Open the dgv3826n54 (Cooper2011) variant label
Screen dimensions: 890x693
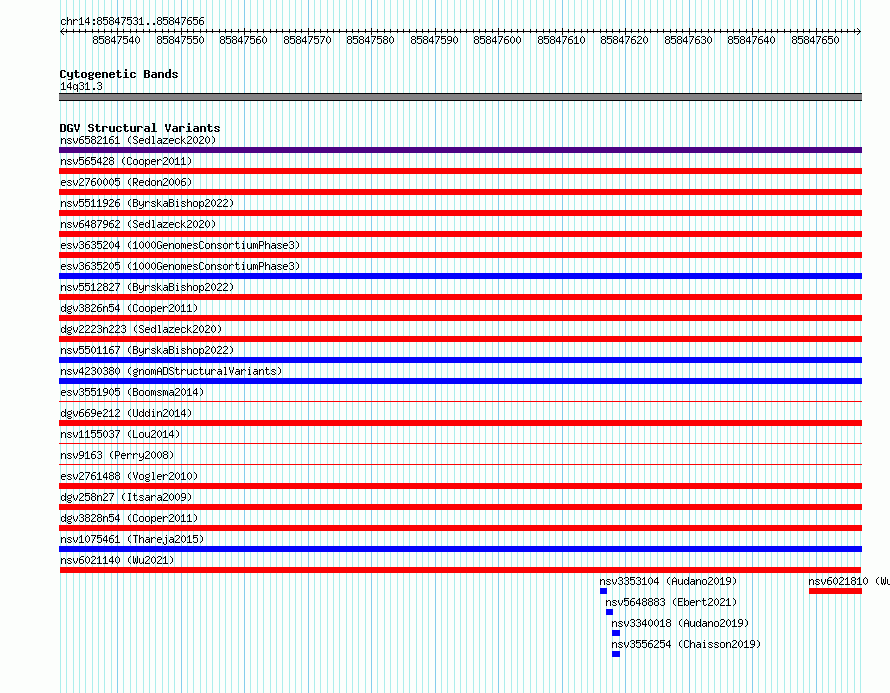pos(129,308)
